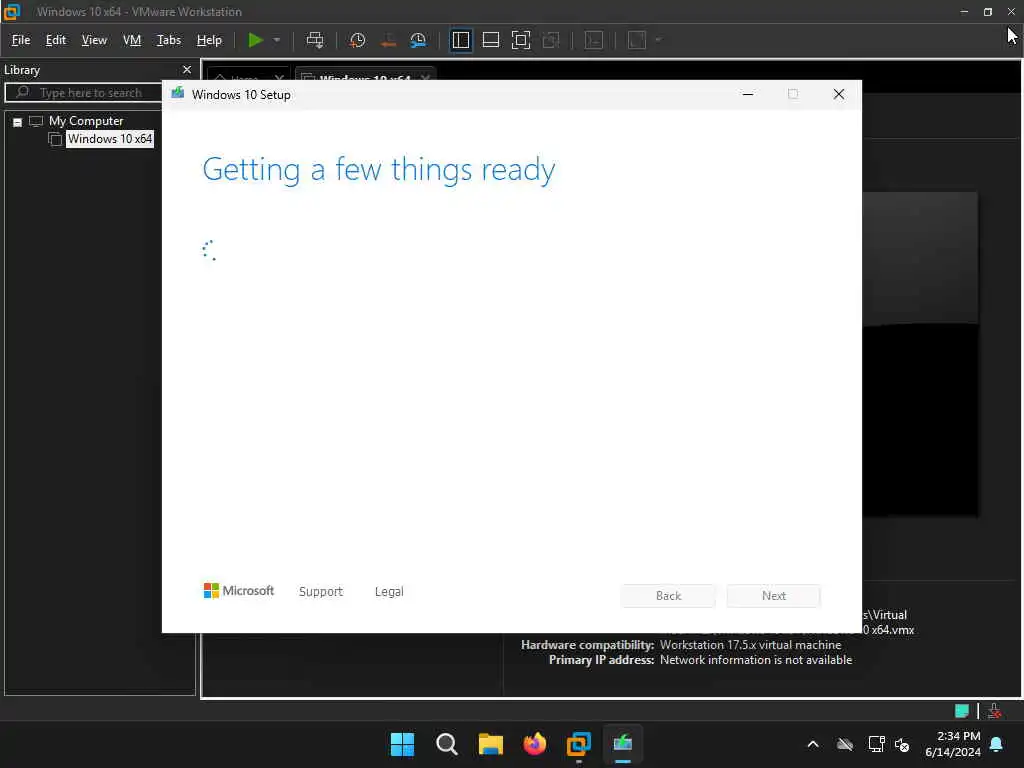Open File Explorer from the taskbar
Viewport: 1024px width, 768px height.
490,744
